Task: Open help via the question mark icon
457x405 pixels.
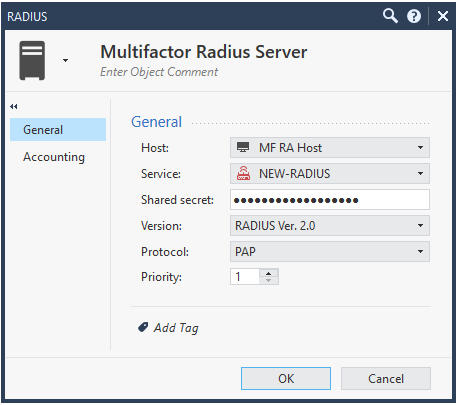Action: (x=414, y=16)
